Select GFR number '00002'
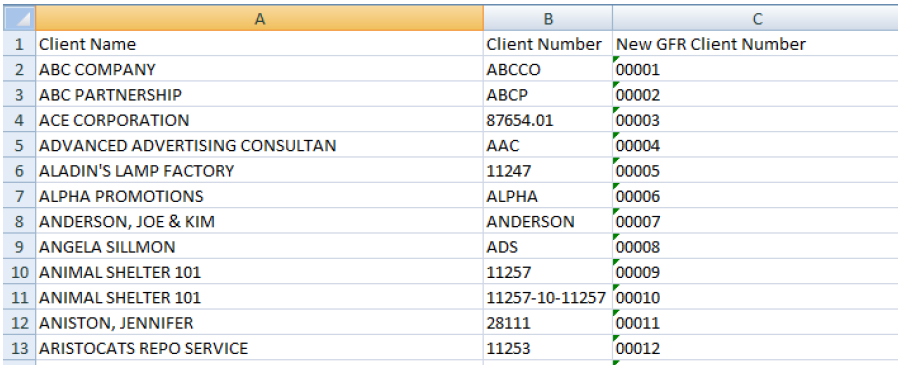Viewport: 903px width, 365px height. (x=757, y=94)
